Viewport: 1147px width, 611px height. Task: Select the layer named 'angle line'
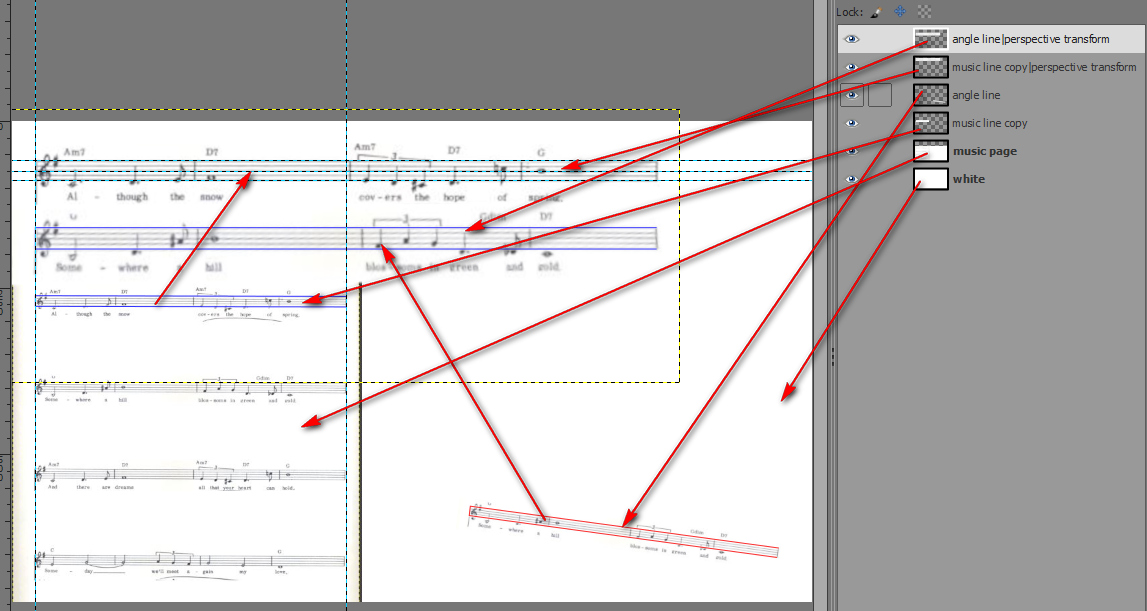tap(976, 95)
